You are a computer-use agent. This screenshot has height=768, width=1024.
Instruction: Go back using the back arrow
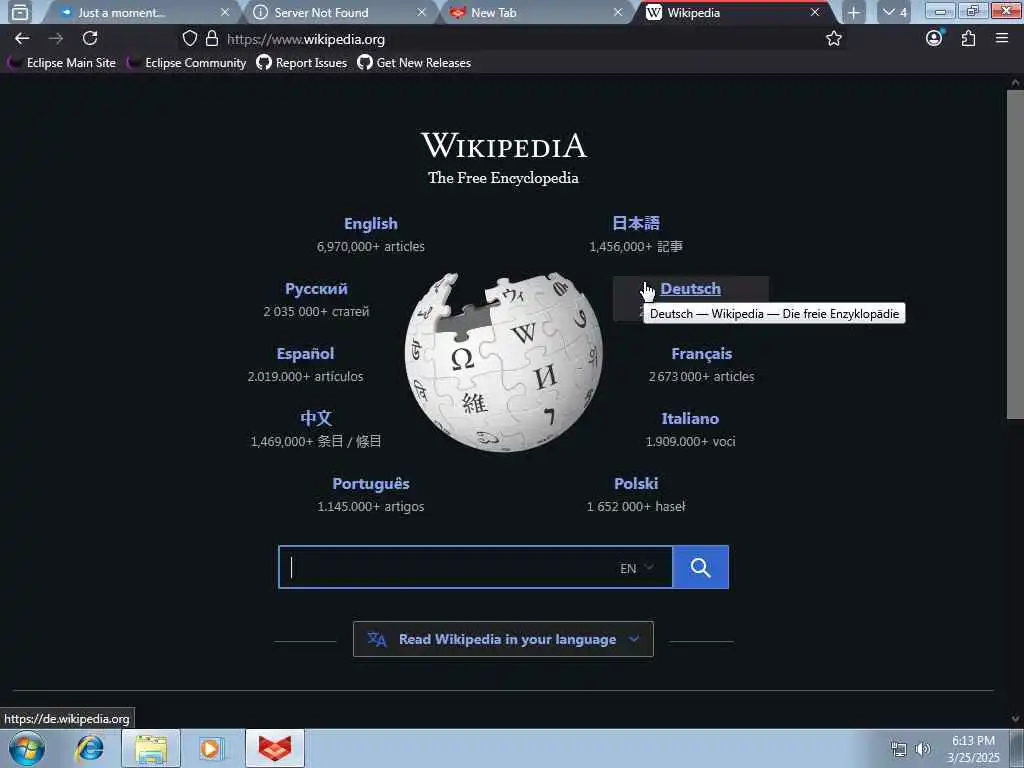22,39
